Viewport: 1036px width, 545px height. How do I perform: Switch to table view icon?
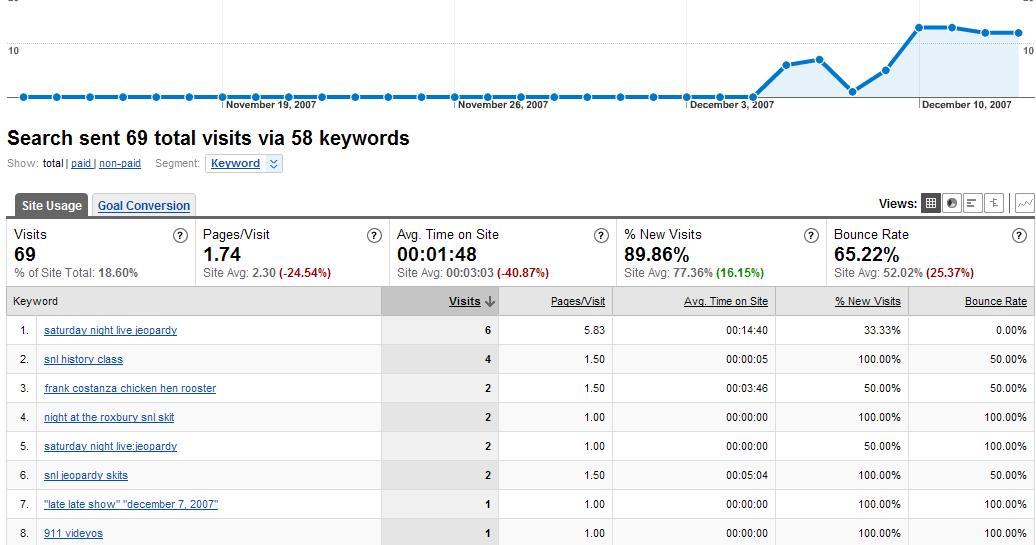pyautogui.click(x=931, y=203)
